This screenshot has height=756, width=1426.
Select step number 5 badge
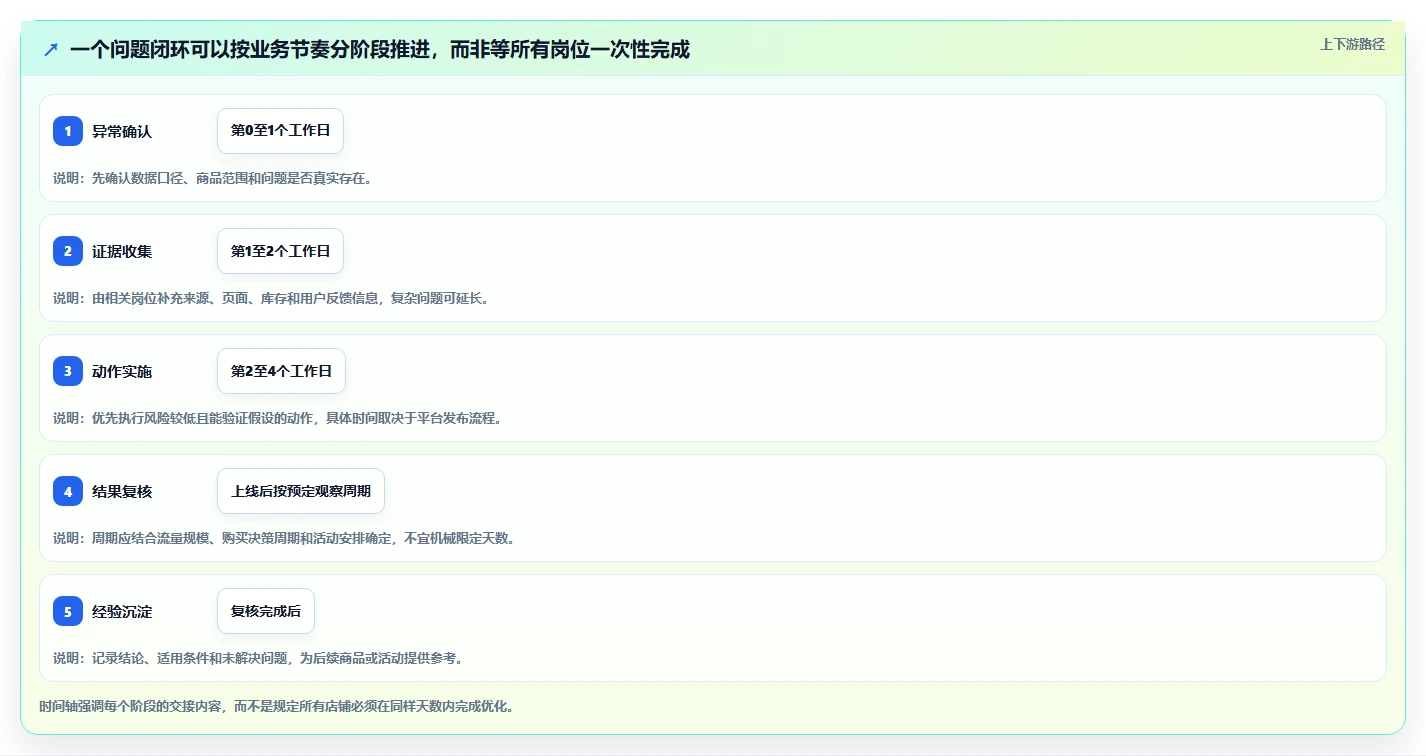[x=68, y=611]
